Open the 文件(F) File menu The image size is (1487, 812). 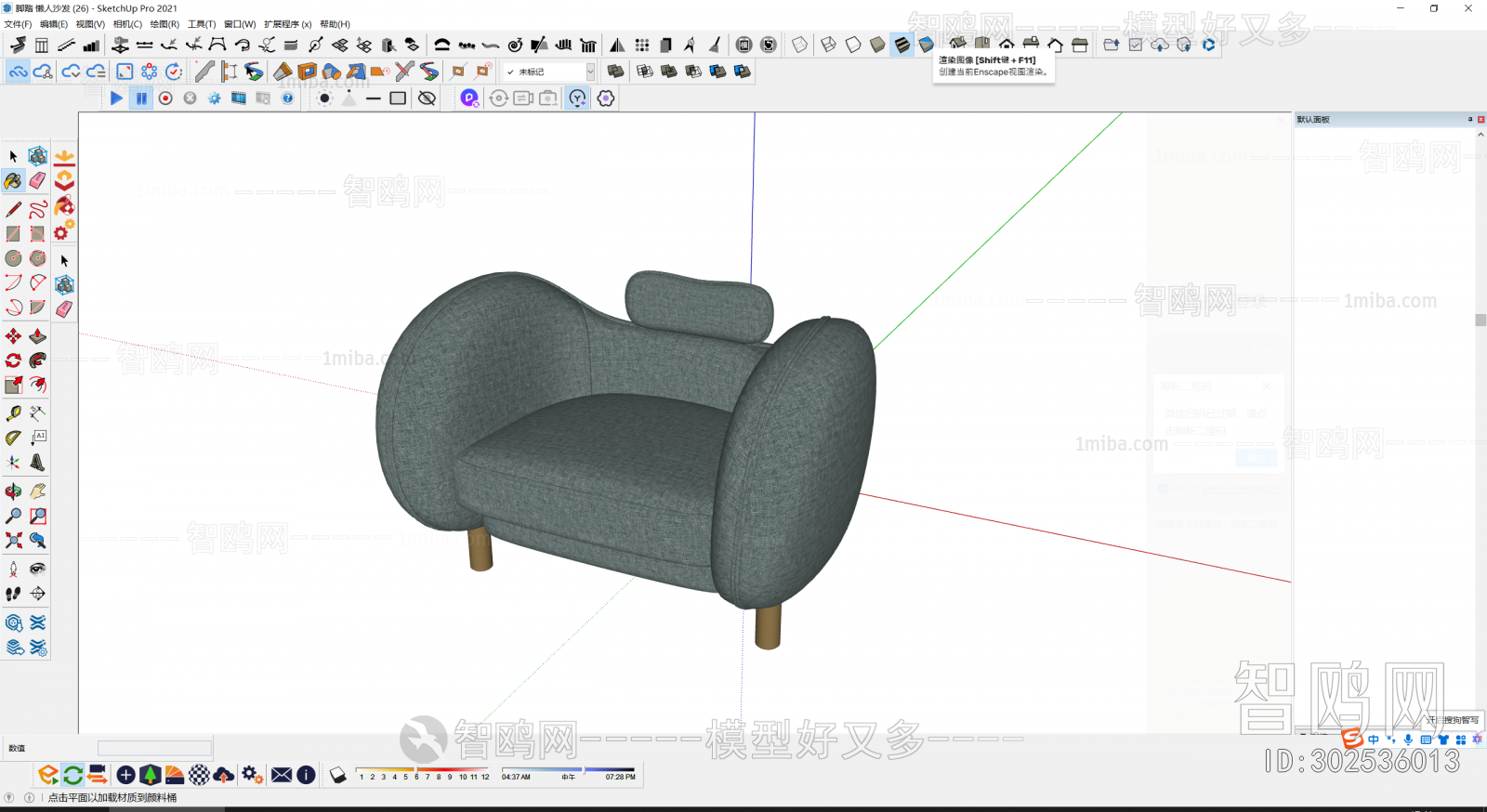tap(18, 24)
